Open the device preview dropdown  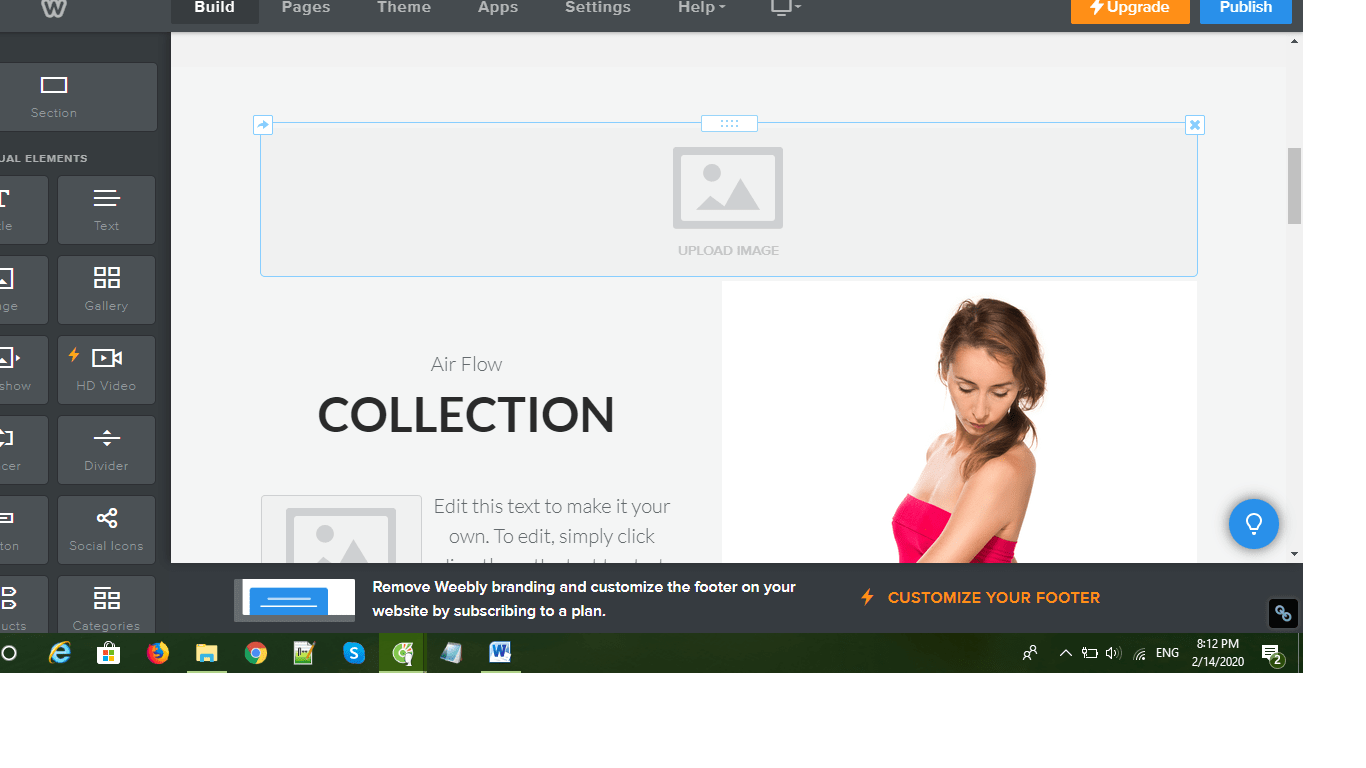tap(784, 8)
